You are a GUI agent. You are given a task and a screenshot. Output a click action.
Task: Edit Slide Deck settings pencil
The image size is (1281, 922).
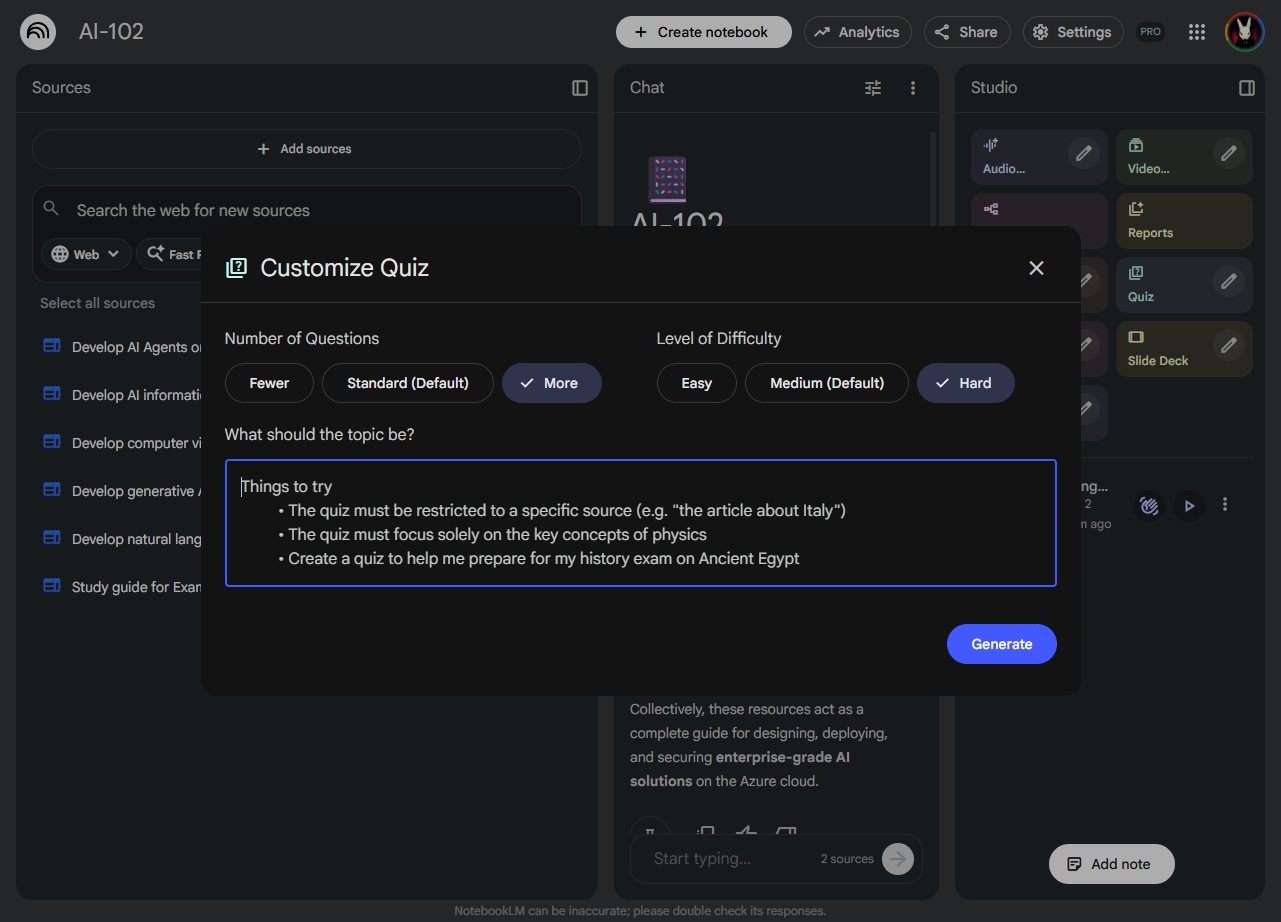pyautogui.click(x=1229, y=345)
